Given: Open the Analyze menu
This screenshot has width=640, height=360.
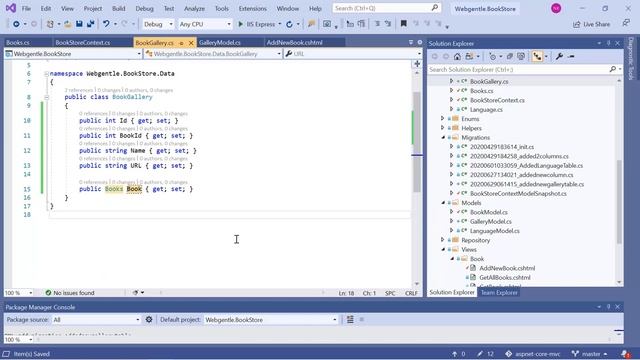Looking at the screenshot, I should coord(194,9).
